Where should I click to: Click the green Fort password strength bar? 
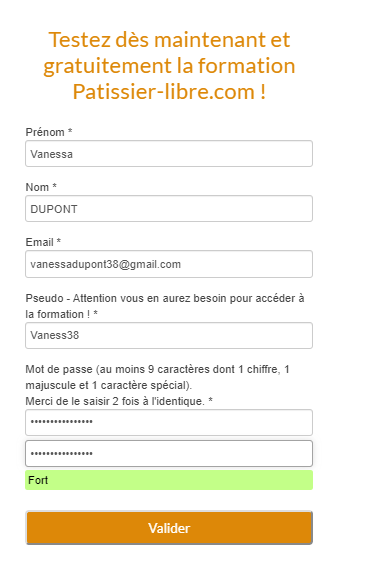(x=169, y=480)
